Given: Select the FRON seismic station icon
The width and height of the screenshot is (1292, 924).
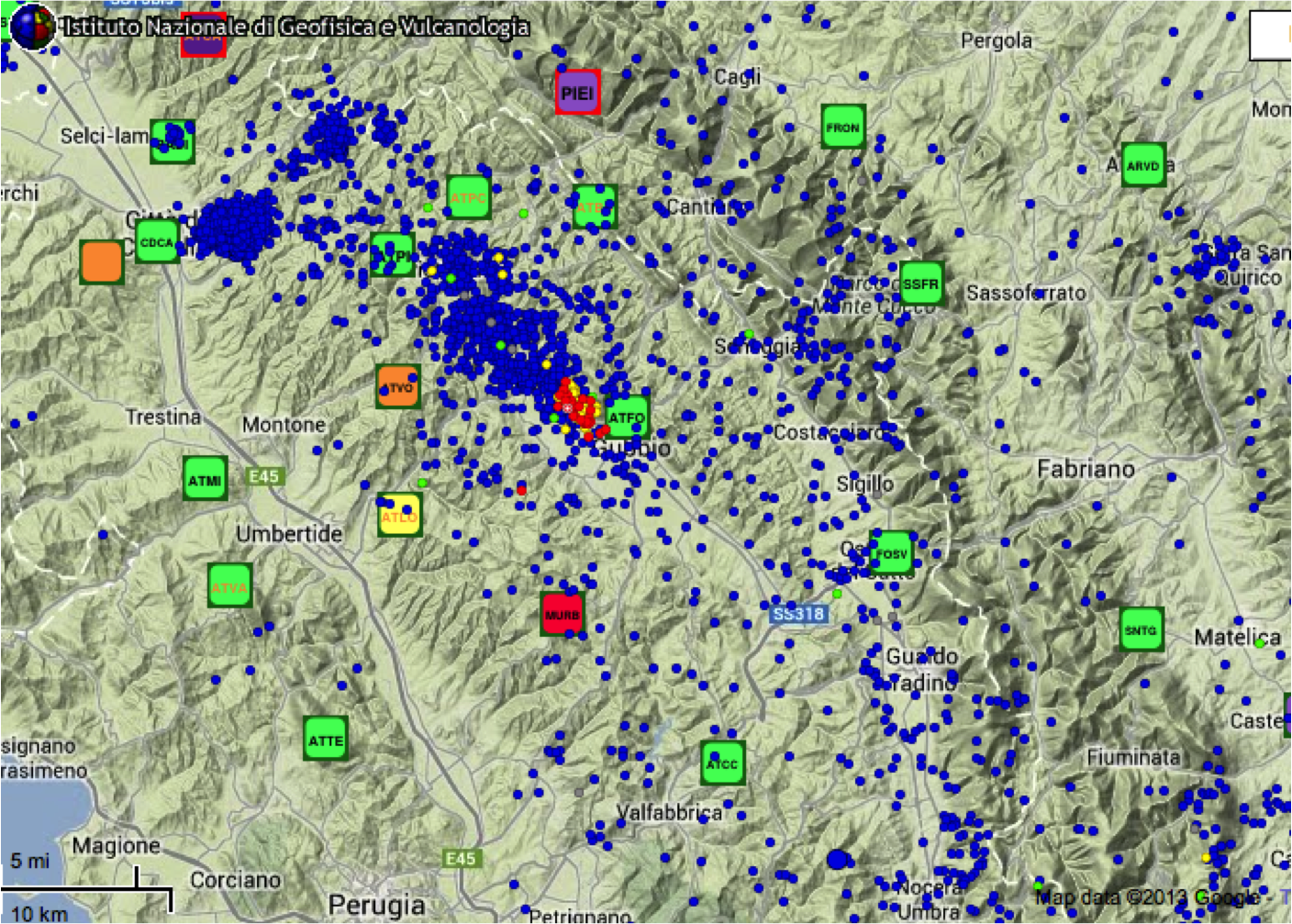Looking at the screenshot, I should point(842,128).
